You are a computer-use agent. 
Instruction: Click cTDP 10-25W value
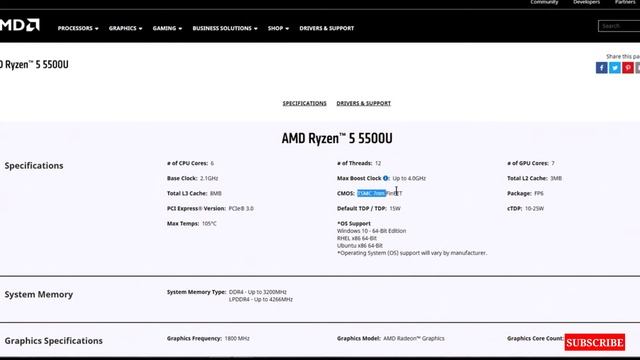(x=534, y=209)
